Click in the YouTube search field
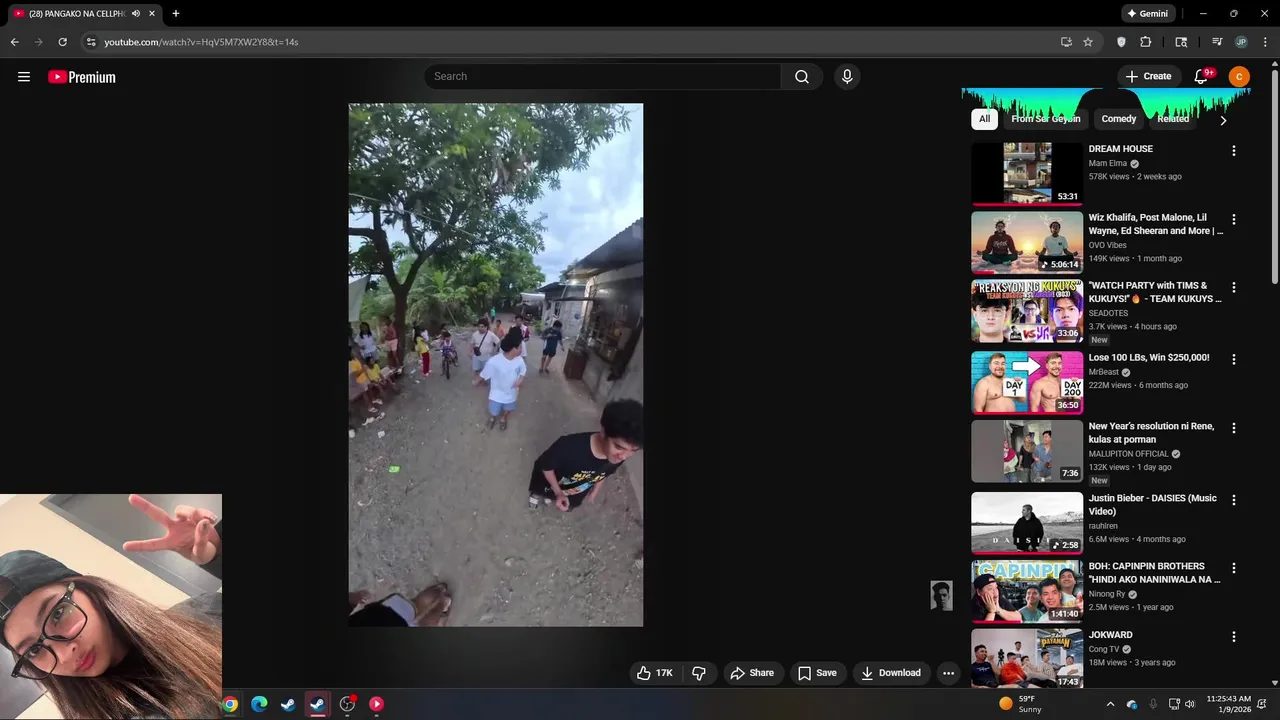Viewport: 1280px width, 720px height. 603,77
